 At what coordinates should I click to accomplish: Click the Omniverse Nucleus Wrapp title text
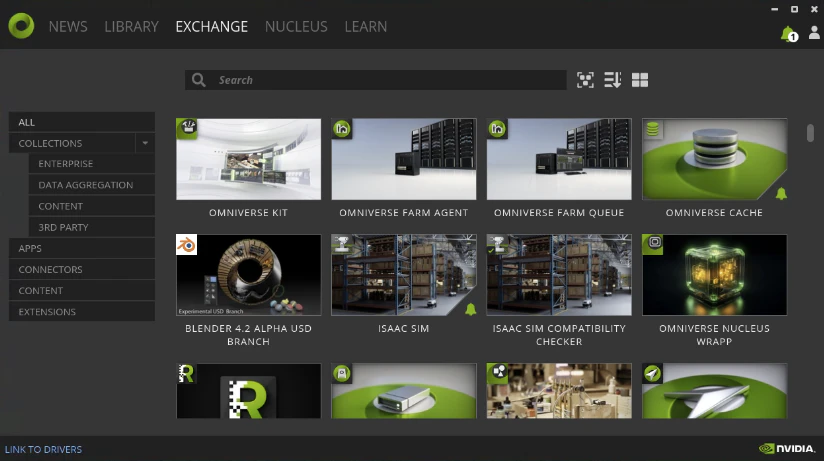point(714,335)
